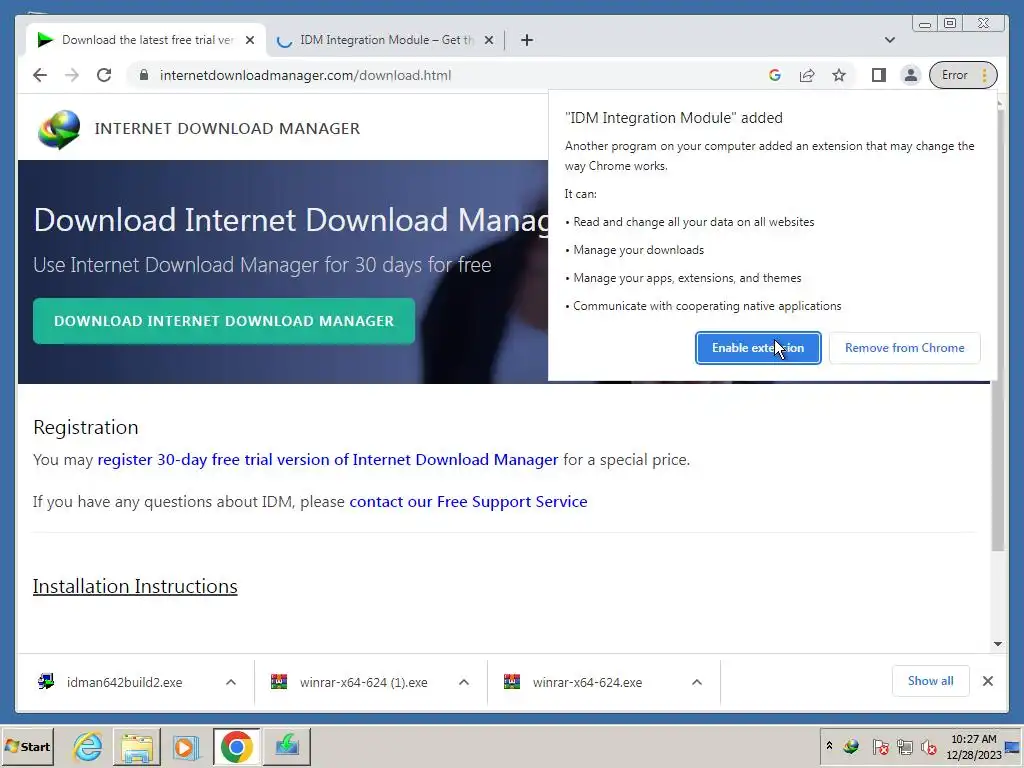The height and width of the screenshot is (768, 1024).
Task: Expand the tab search chevron
Action: tap(889, 40)
